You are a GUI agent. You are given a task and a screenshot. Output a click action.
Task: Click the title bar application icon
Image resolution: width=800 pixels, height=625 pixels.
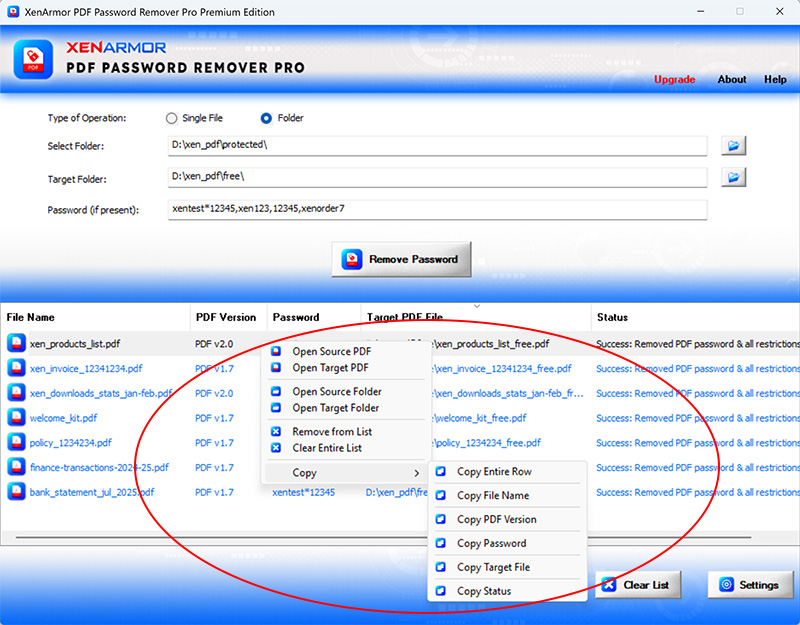coord(13,11)
